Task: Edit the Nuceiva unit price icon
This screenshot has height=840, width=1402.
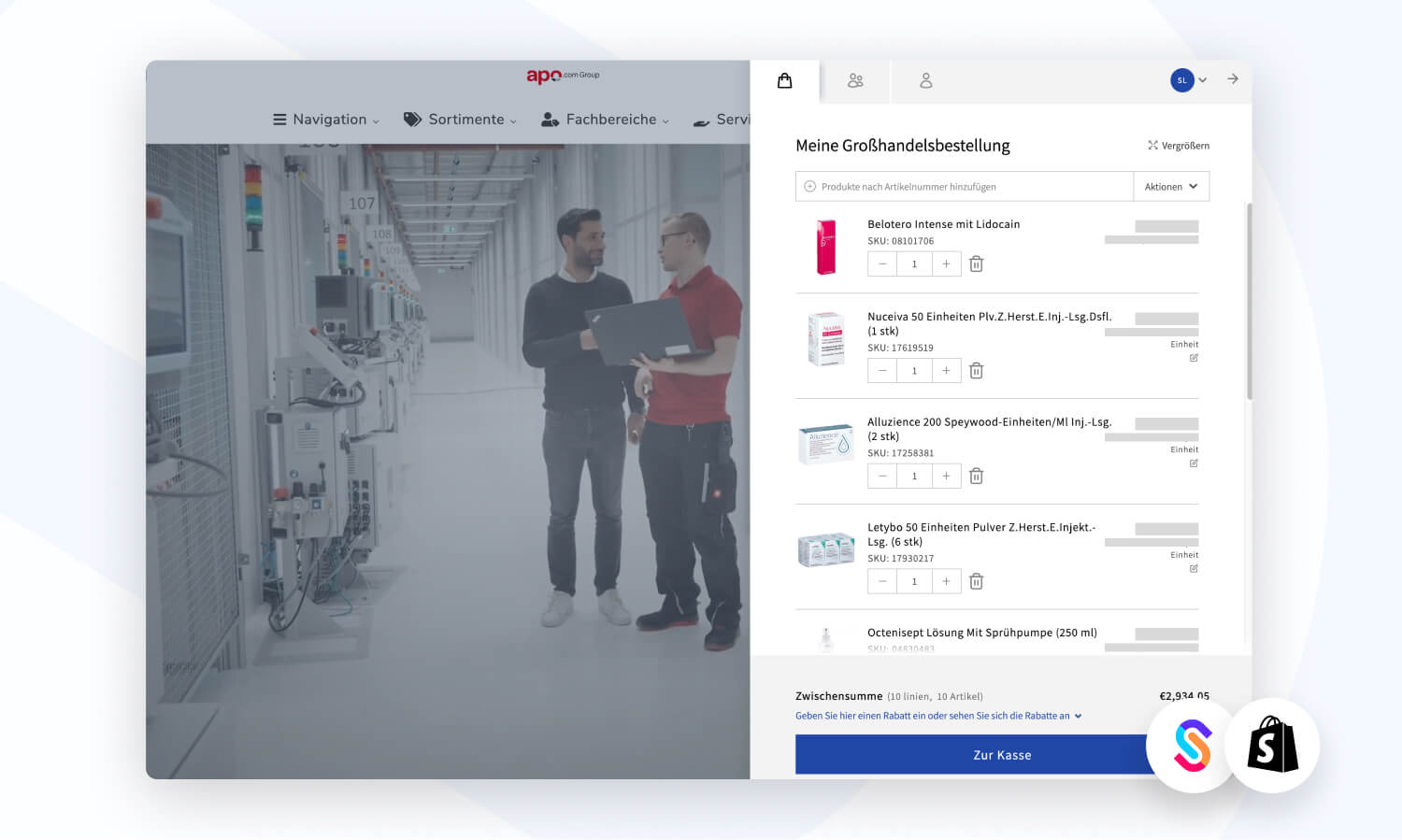Action: 1194,358
